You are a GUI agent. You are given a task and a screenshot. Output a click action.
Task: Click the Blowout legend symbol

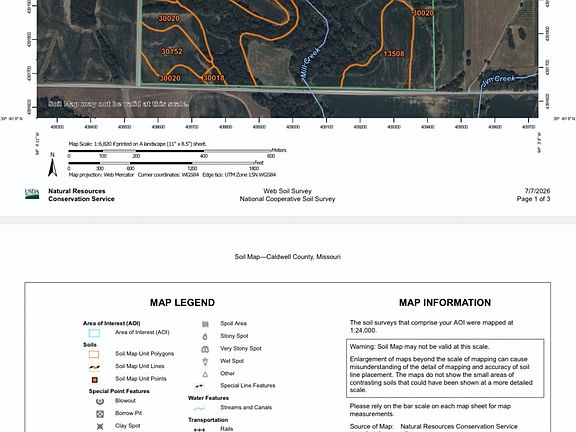click(x=100, y=401)
